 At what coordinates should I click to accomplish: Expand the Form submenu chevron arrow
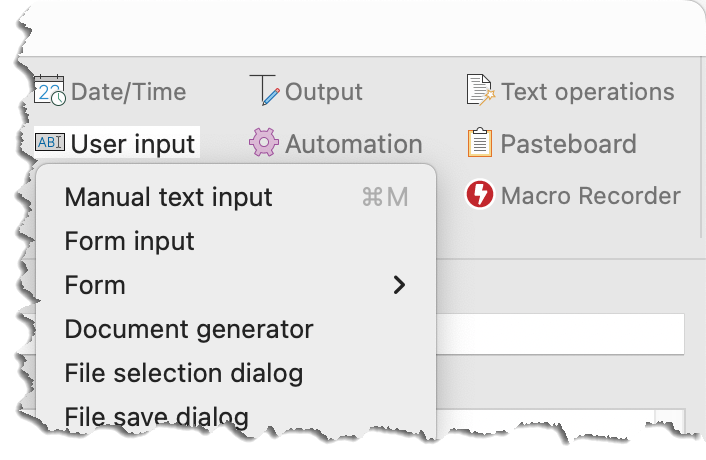[x=399, y=285]
